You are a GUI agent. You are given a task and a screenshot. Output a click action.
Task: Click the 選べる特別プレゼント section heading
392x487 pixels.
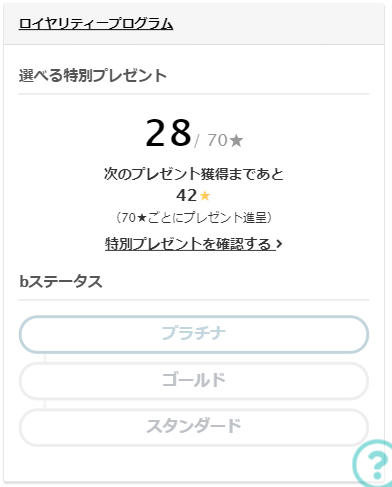point(93,75)
